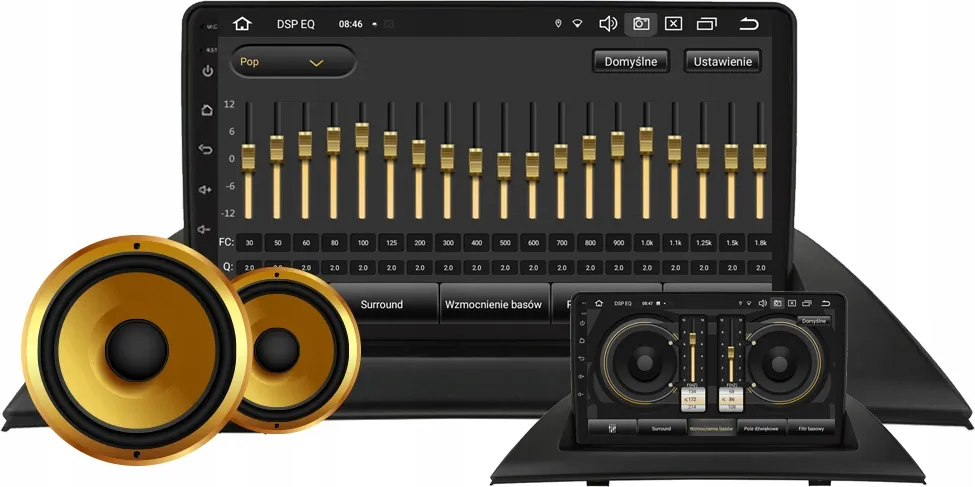Click the yellow chevron in preset selector
The width and height of the screenshot is (975, 487).
[316, 63]
